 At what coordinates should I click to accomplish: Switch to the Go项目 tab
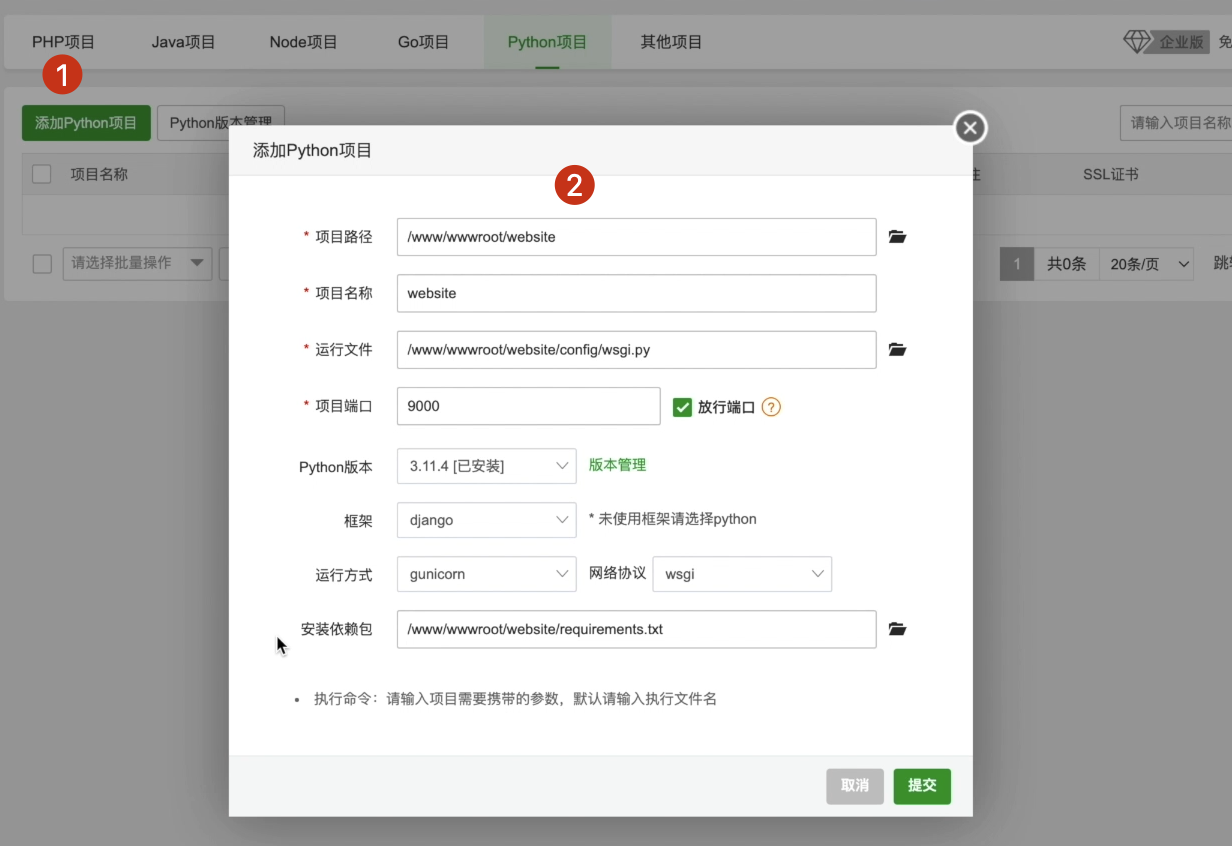point(423,42)
